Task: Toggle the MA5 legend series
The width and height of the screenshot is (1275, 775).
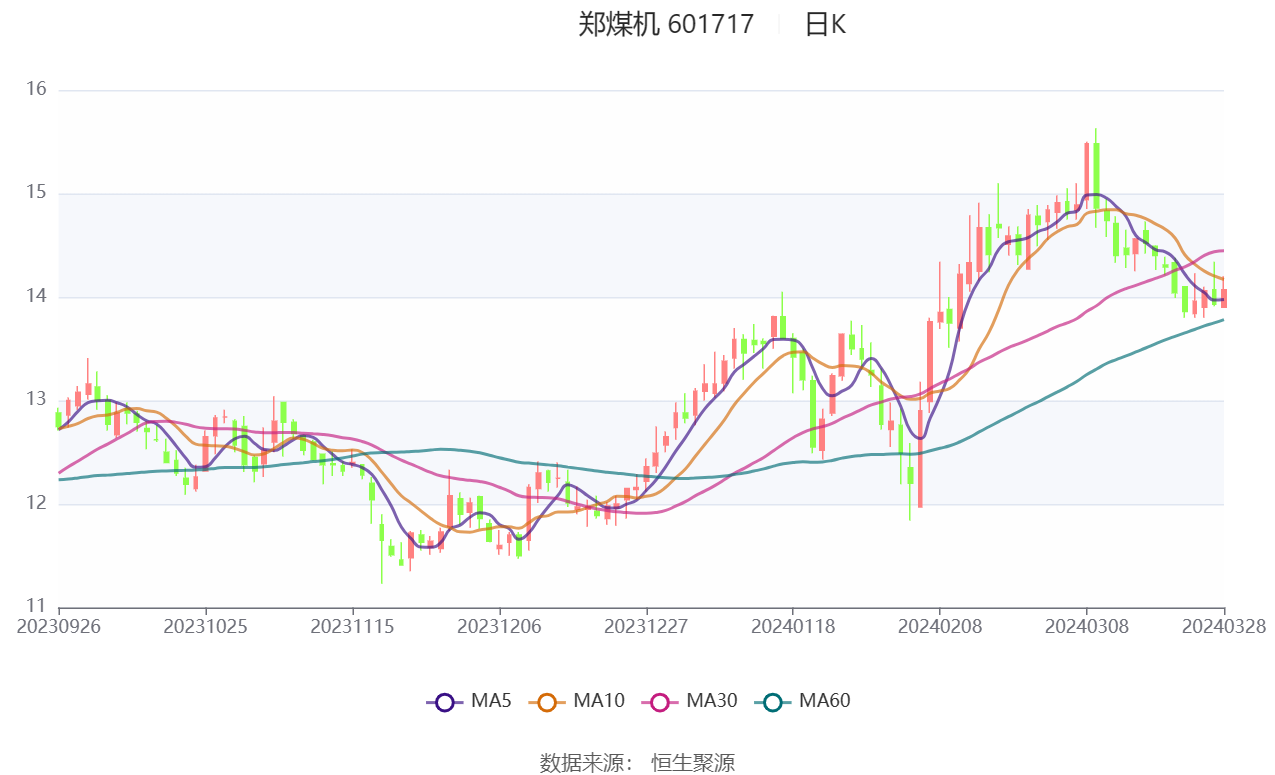Action: tap(469, 701)
